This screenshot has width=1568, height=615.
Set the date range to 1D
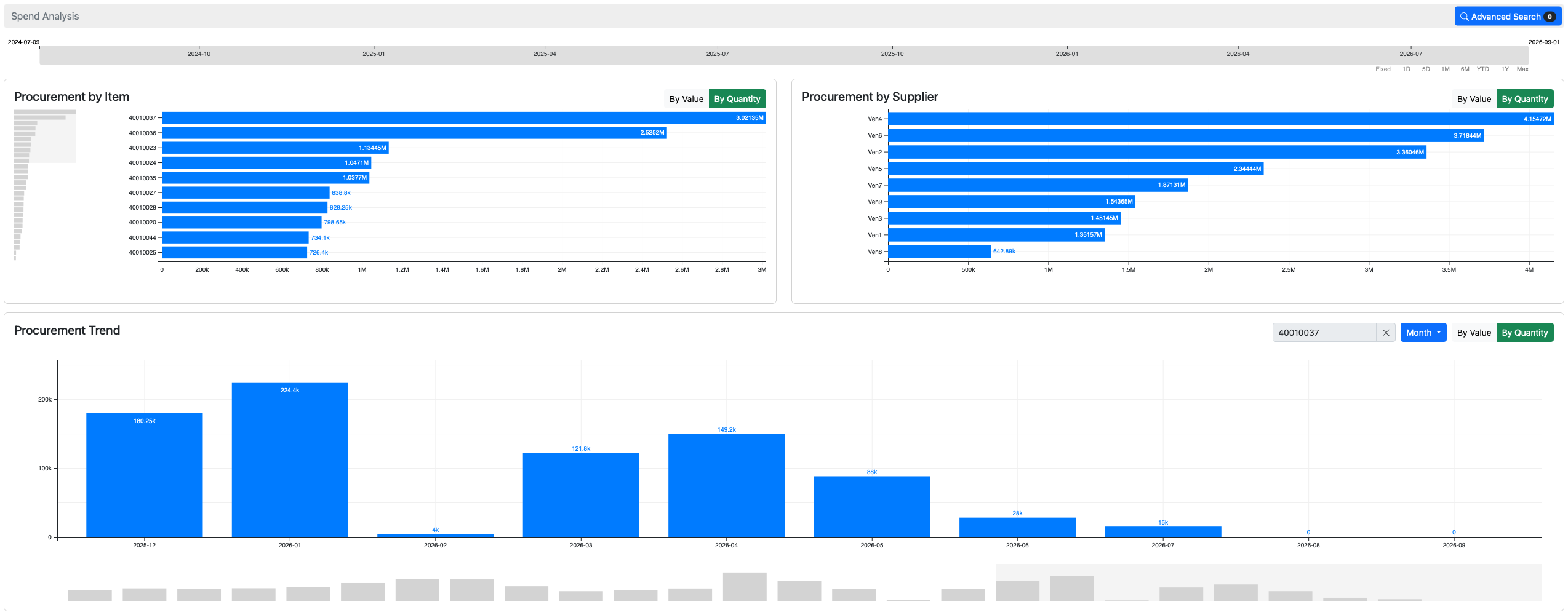click(x=1406, y=69)
